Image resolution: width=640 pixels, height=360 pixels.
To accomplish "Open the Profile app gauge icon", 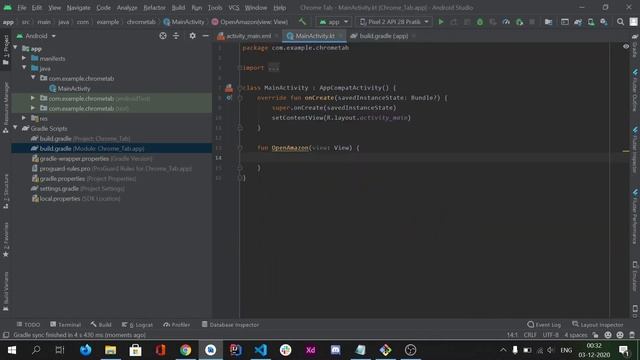I will [506, 22].
